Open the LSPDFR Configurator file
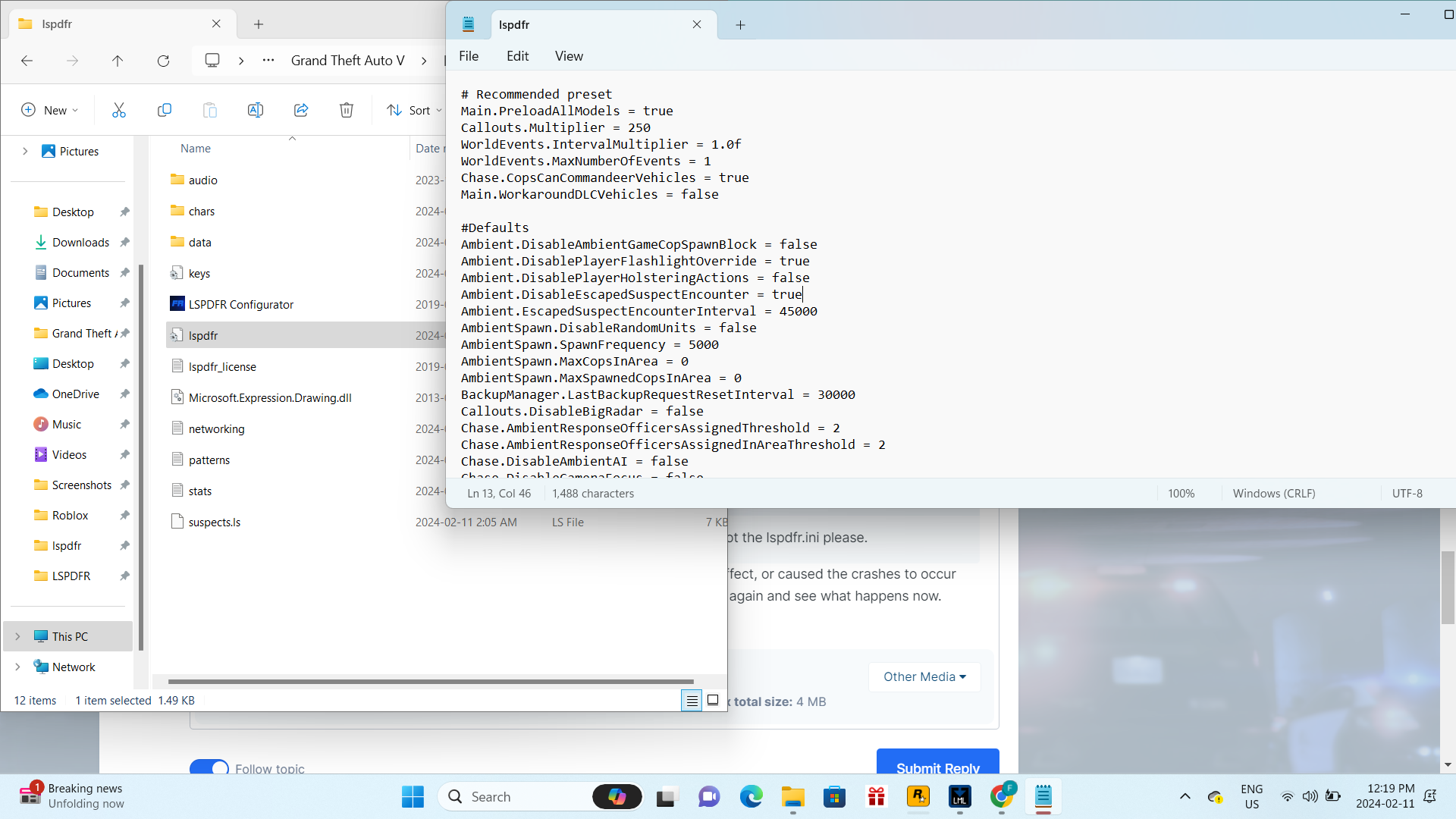Viewport: 1456px width, 819px height. (x=240, y=304)
